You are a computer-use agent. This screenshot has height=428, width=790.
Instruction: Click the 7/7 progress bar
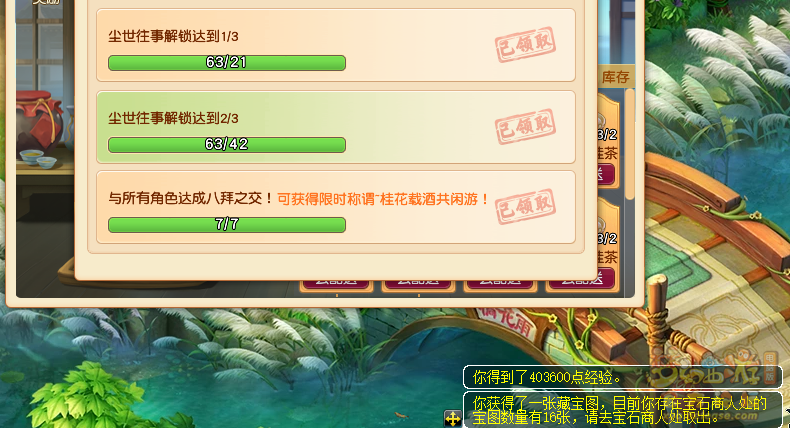tap(227, 224)
